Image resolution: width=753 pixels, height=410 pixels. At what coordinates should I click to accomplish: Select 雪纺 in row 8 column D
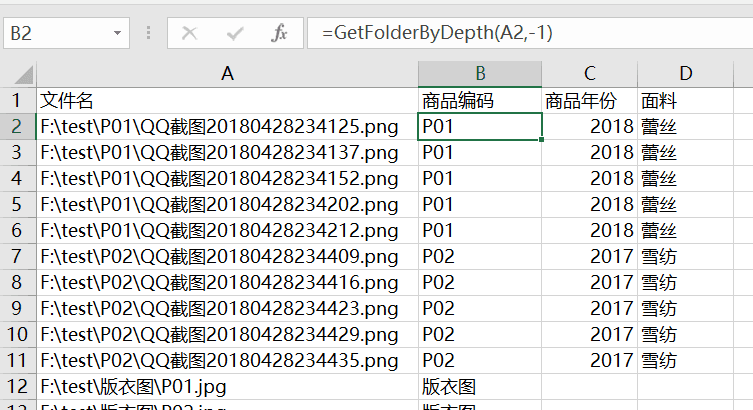pyautogui.click(x=686, y=282)
